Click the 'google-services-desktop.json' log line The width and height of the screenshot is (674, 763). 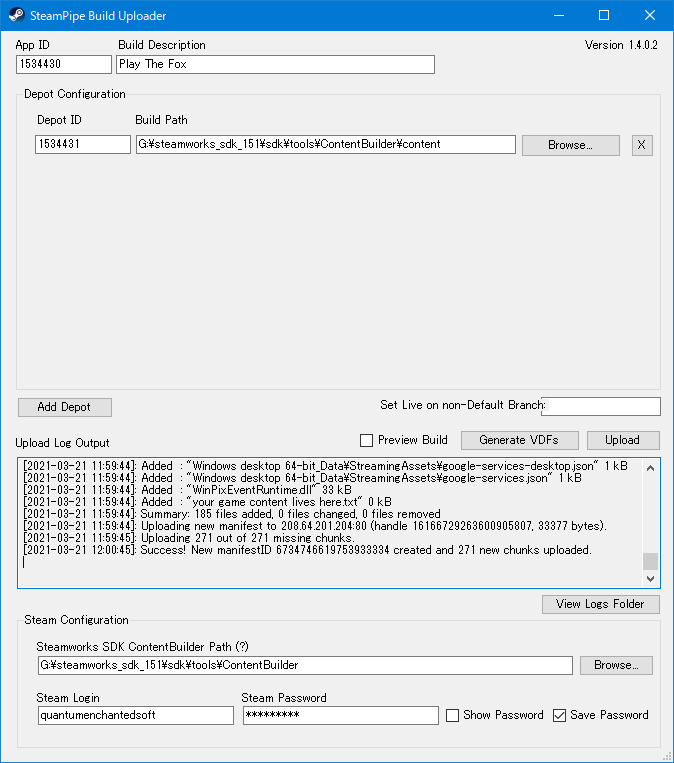325,466
